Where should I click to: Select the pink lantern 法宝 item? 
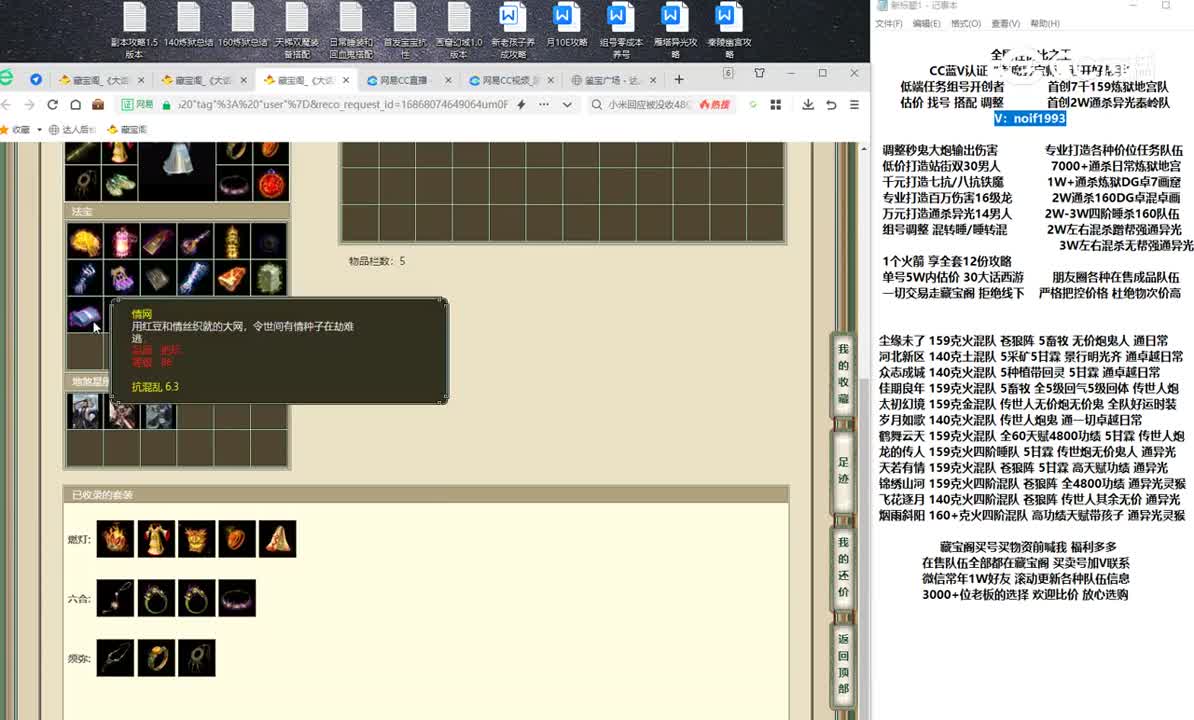(x=121, y=241)
